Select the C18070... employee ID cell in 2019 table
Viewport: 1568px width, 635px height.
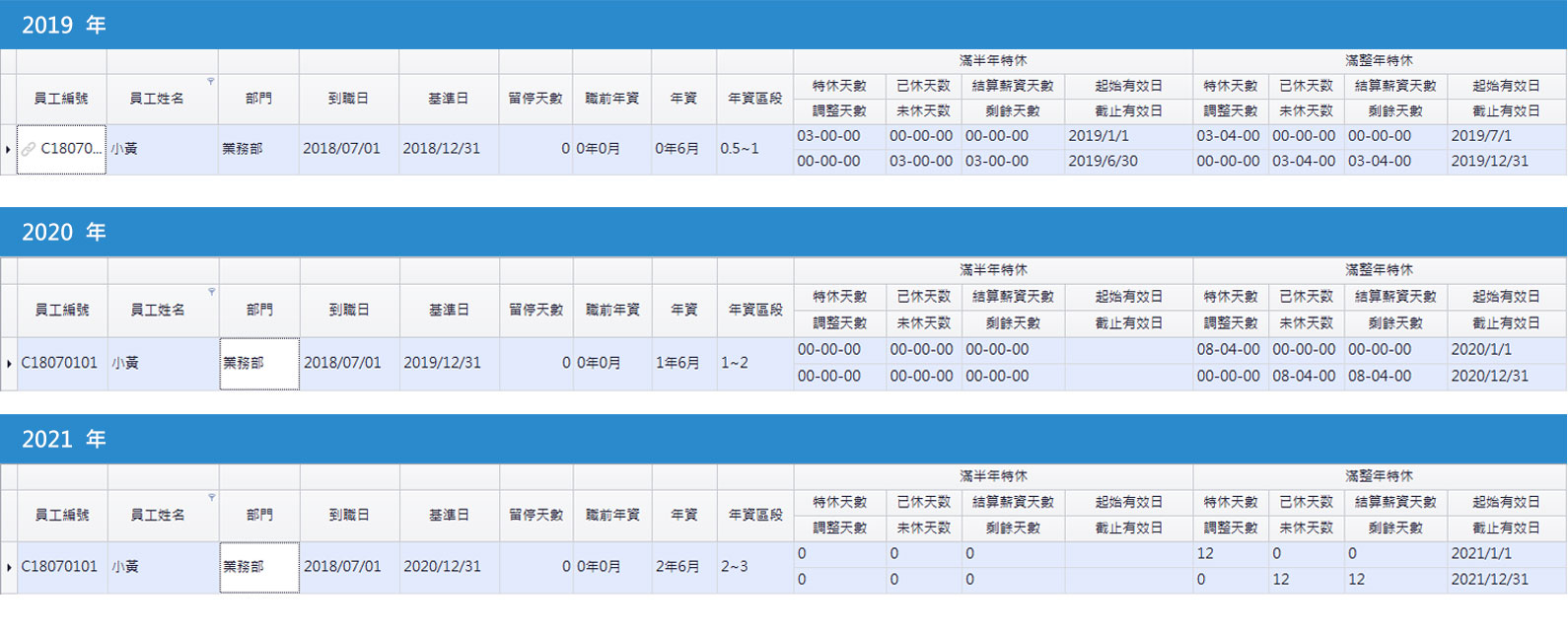(x=61, y=150)
